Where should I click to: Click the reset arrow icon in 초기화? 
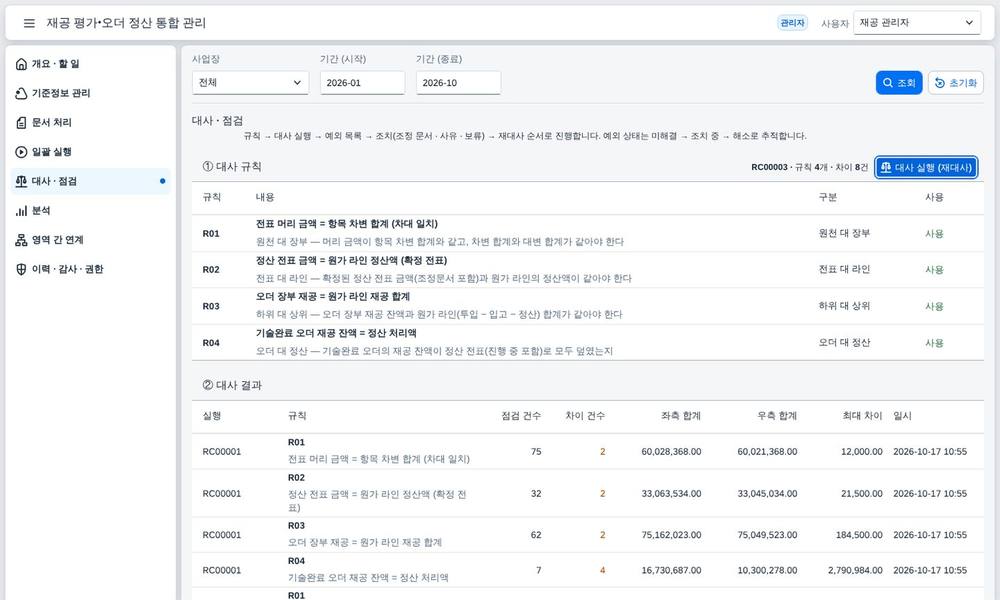(939, 83)
